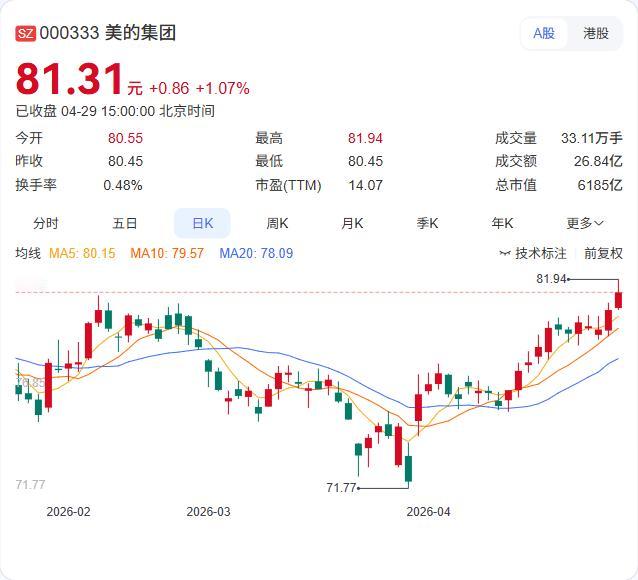Click 最高 value 81.94 in stats
The height and width of the screenshot is (580, 638).
click(x=365, y=138)
